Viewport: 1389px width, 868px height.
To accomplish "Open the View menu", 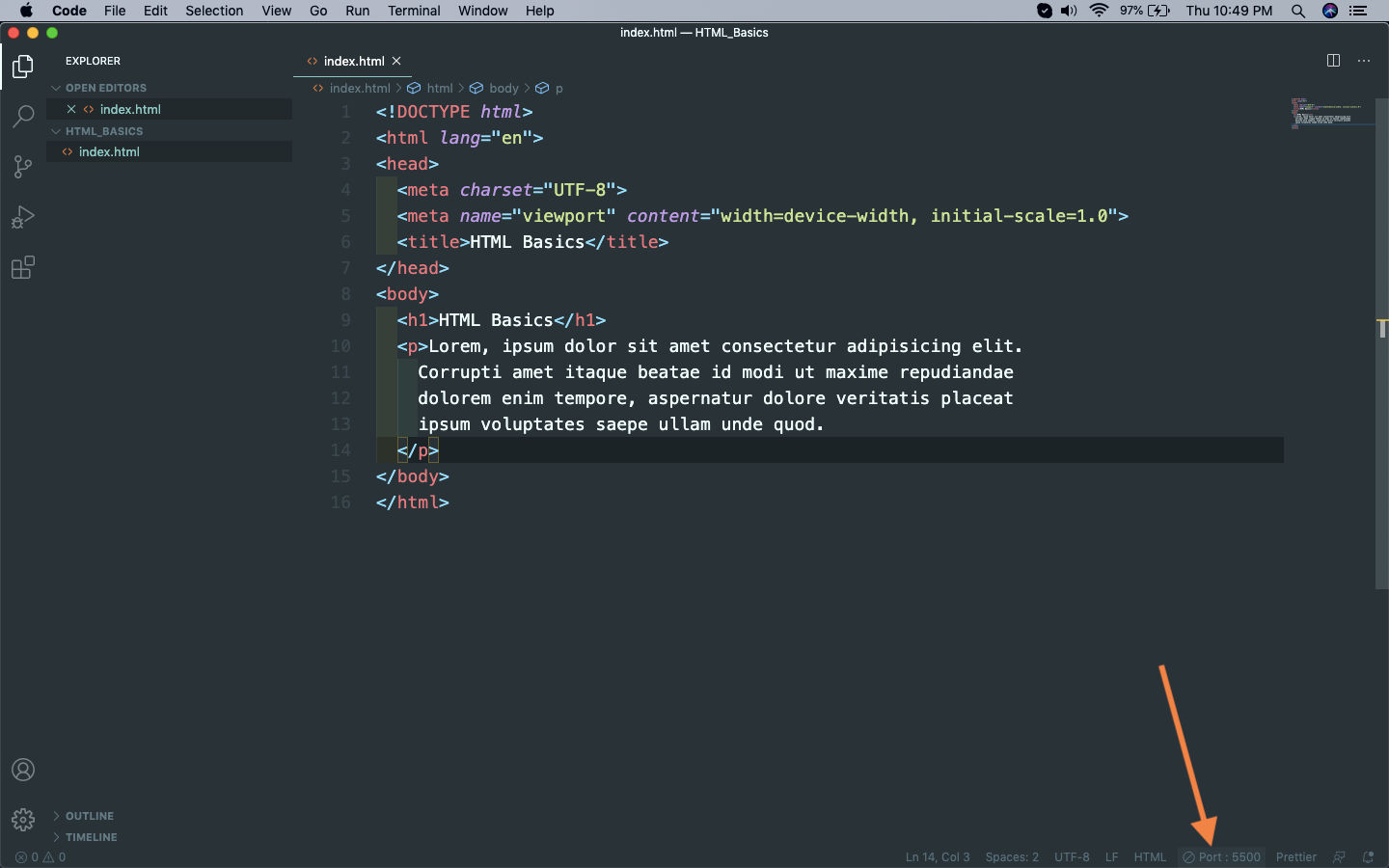I will tap(276, 11).
